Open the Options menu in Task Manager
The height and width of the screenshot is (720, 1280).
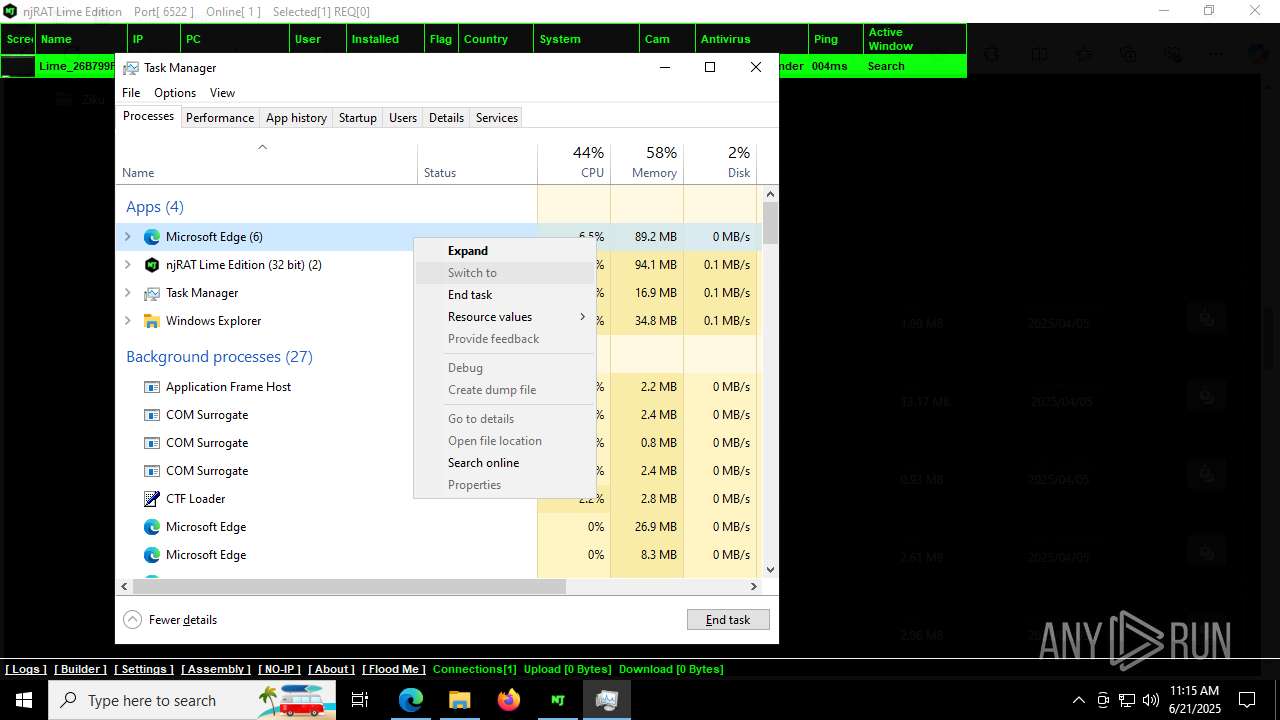pos(175,93)
